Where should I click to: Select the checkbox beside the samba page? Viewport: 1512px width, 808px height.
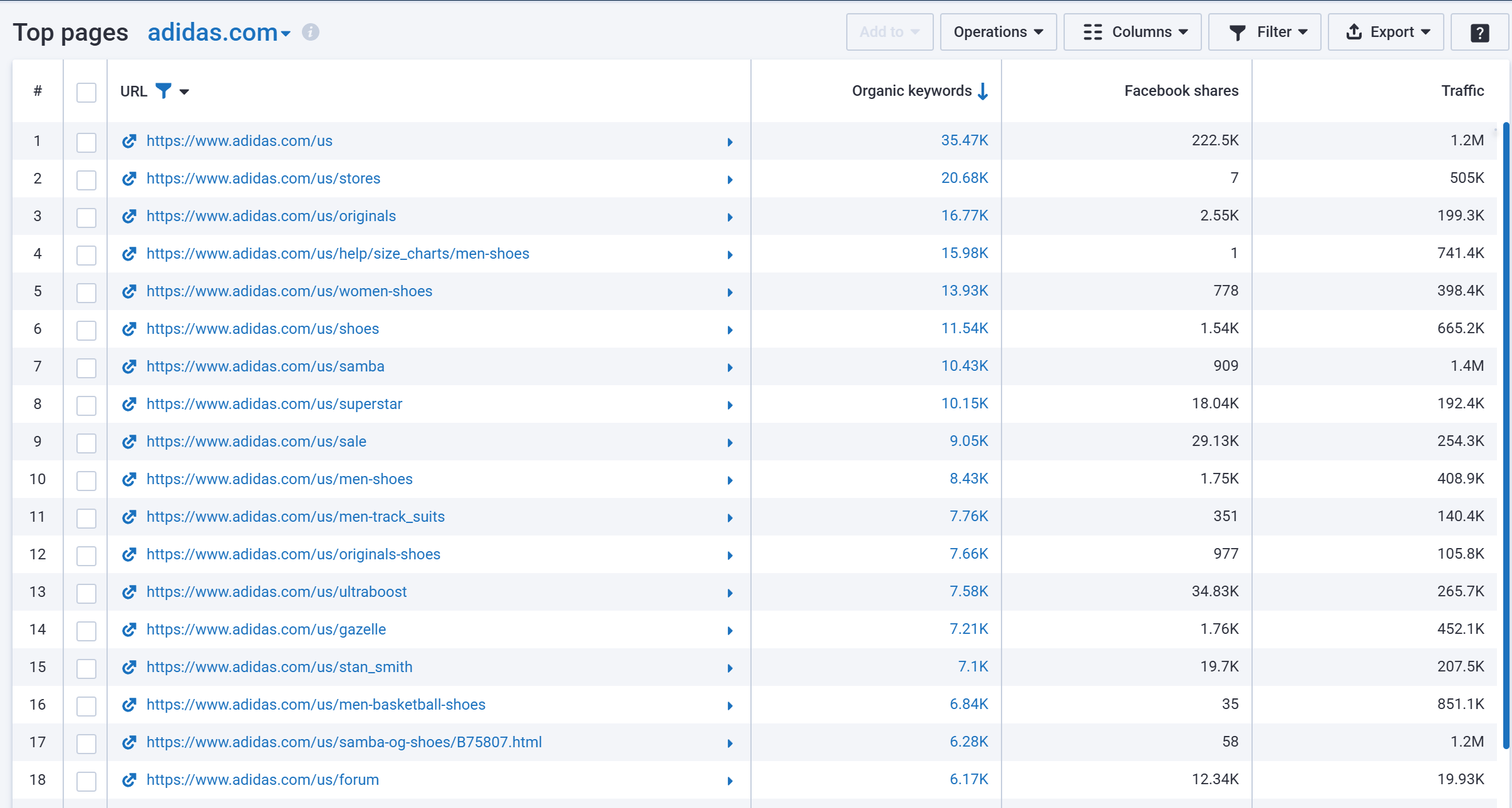[86, 368]
